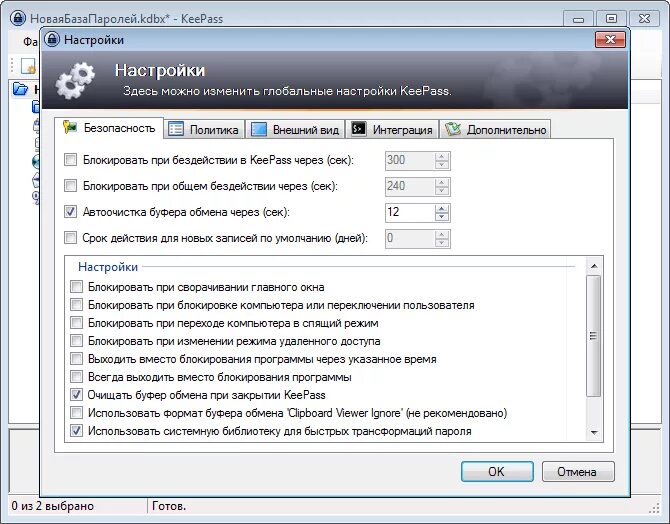Switch to the Политика tab
This screenshot has width=670, height=524.
click(x=204, y=130)
